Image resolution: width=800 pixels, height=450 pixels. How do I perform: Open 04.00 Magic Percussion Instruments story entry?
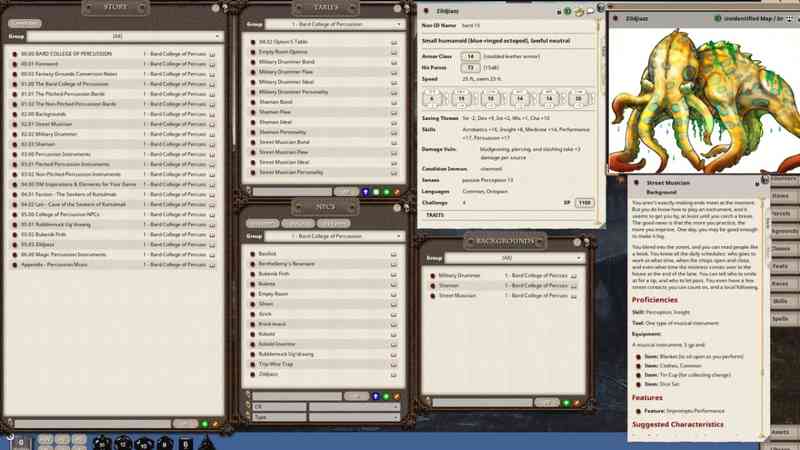coord(70,254)
